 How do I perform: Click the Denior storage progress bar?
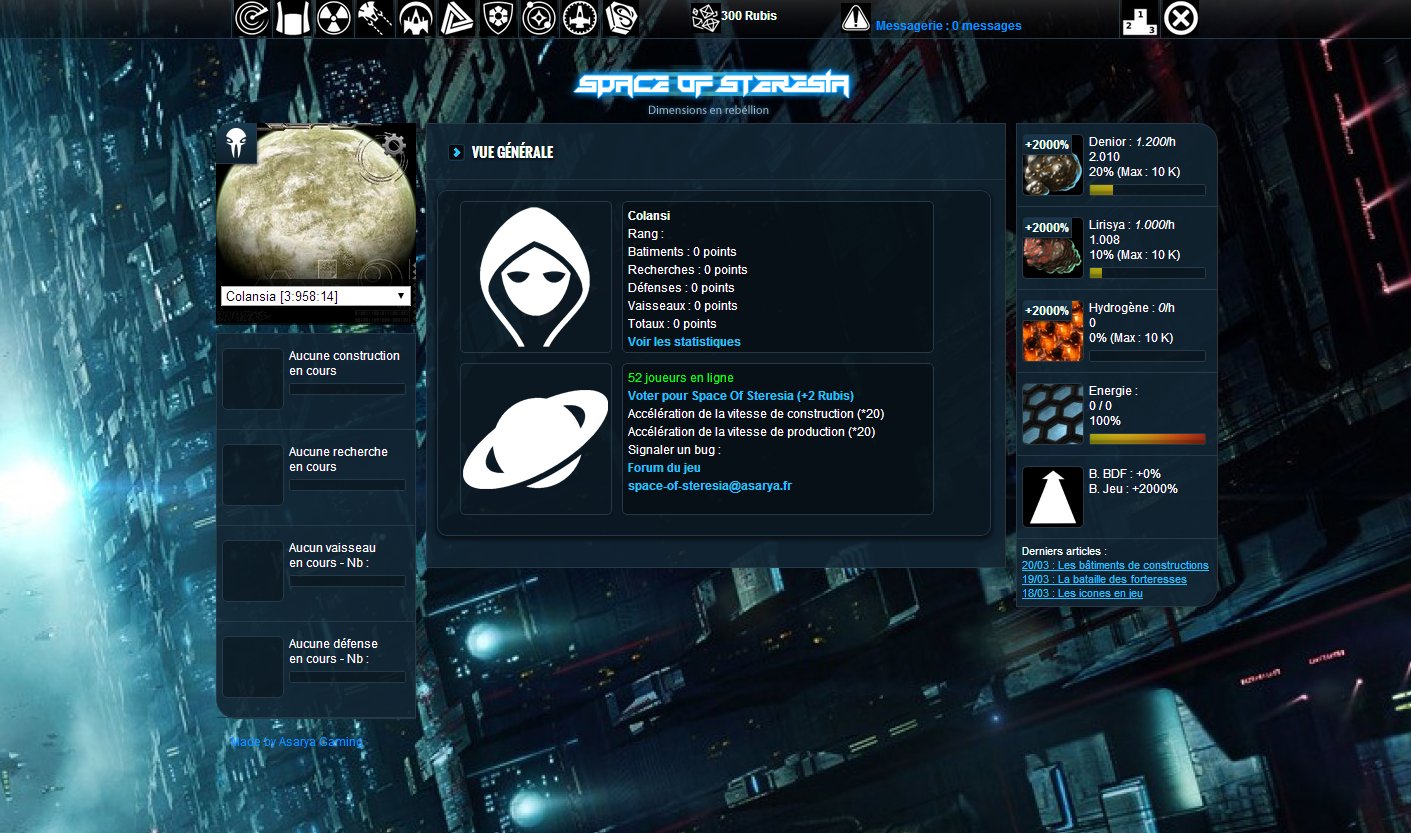click(x=1147, y=190)
